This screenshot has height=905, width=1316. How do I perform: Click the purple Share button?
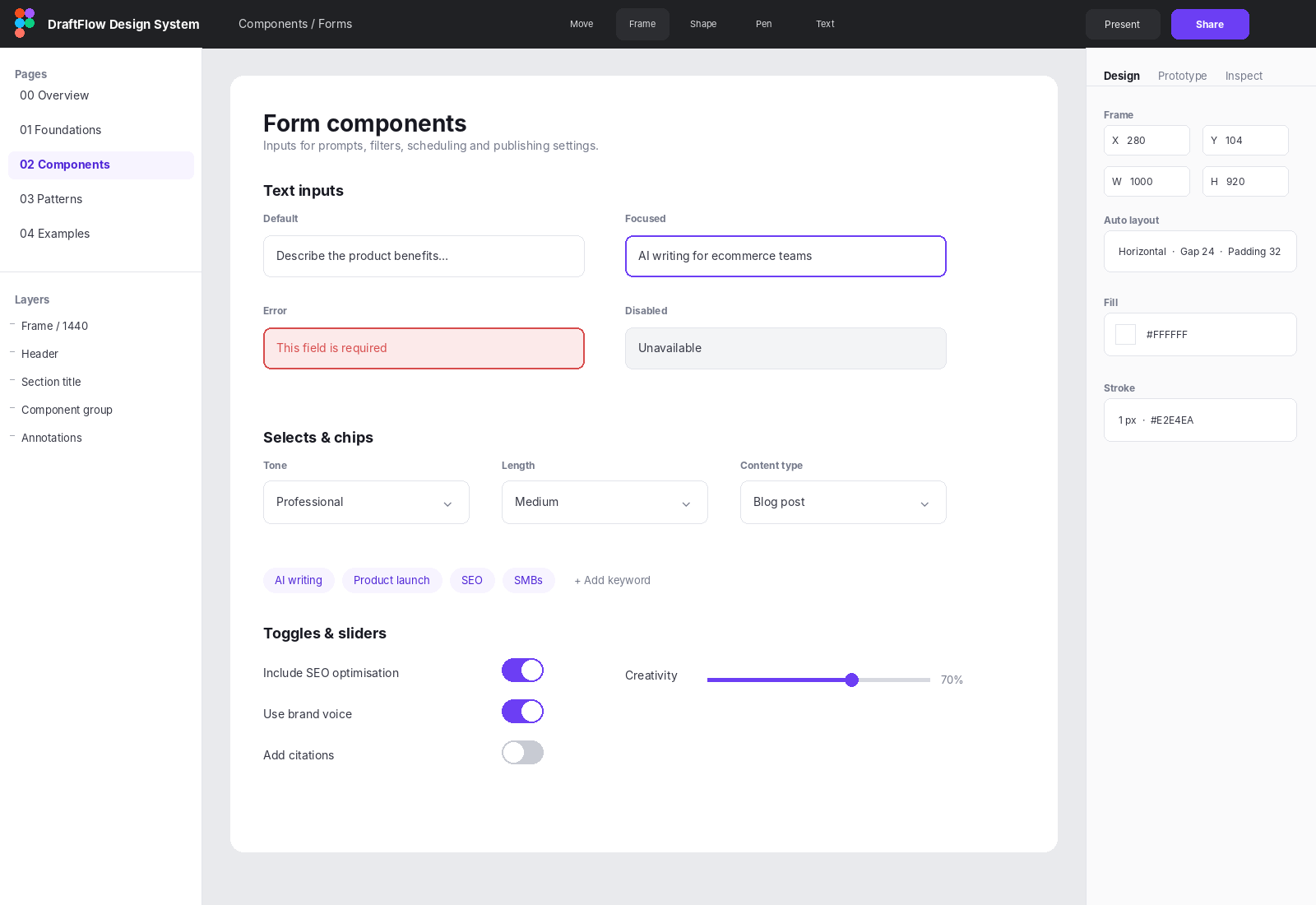pos(1210,25)
